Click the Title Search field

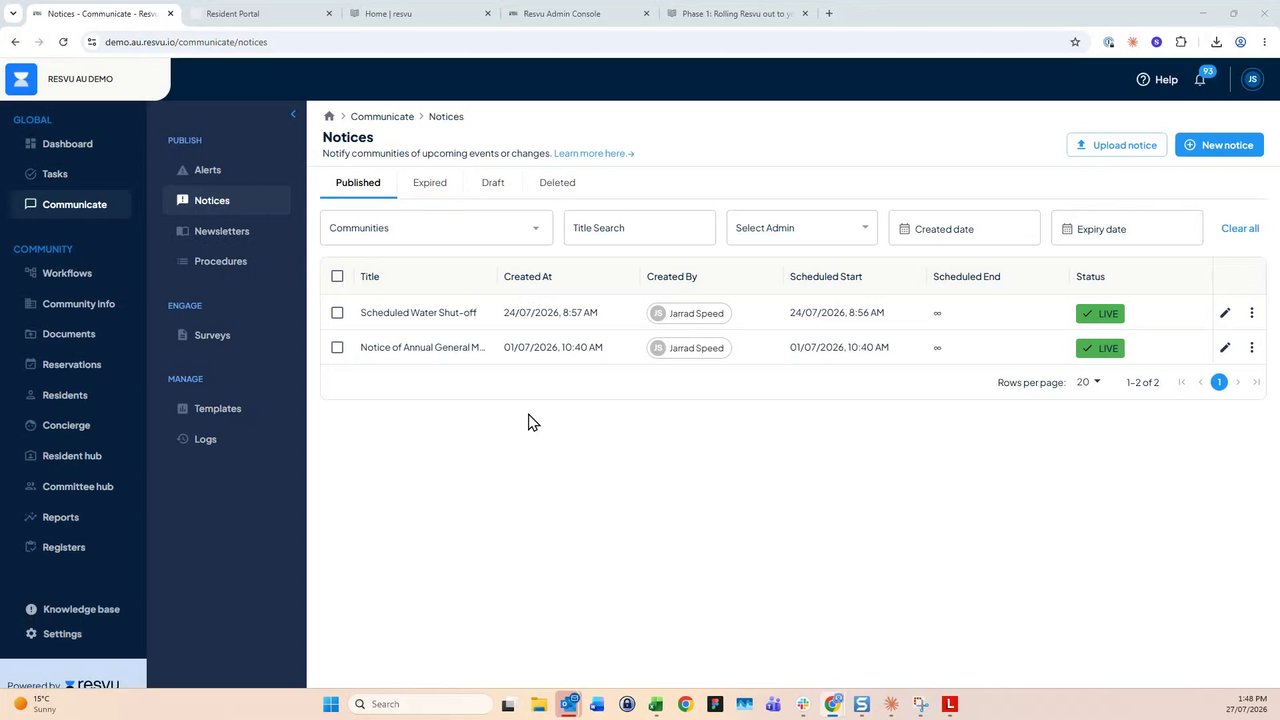[640, 228]
